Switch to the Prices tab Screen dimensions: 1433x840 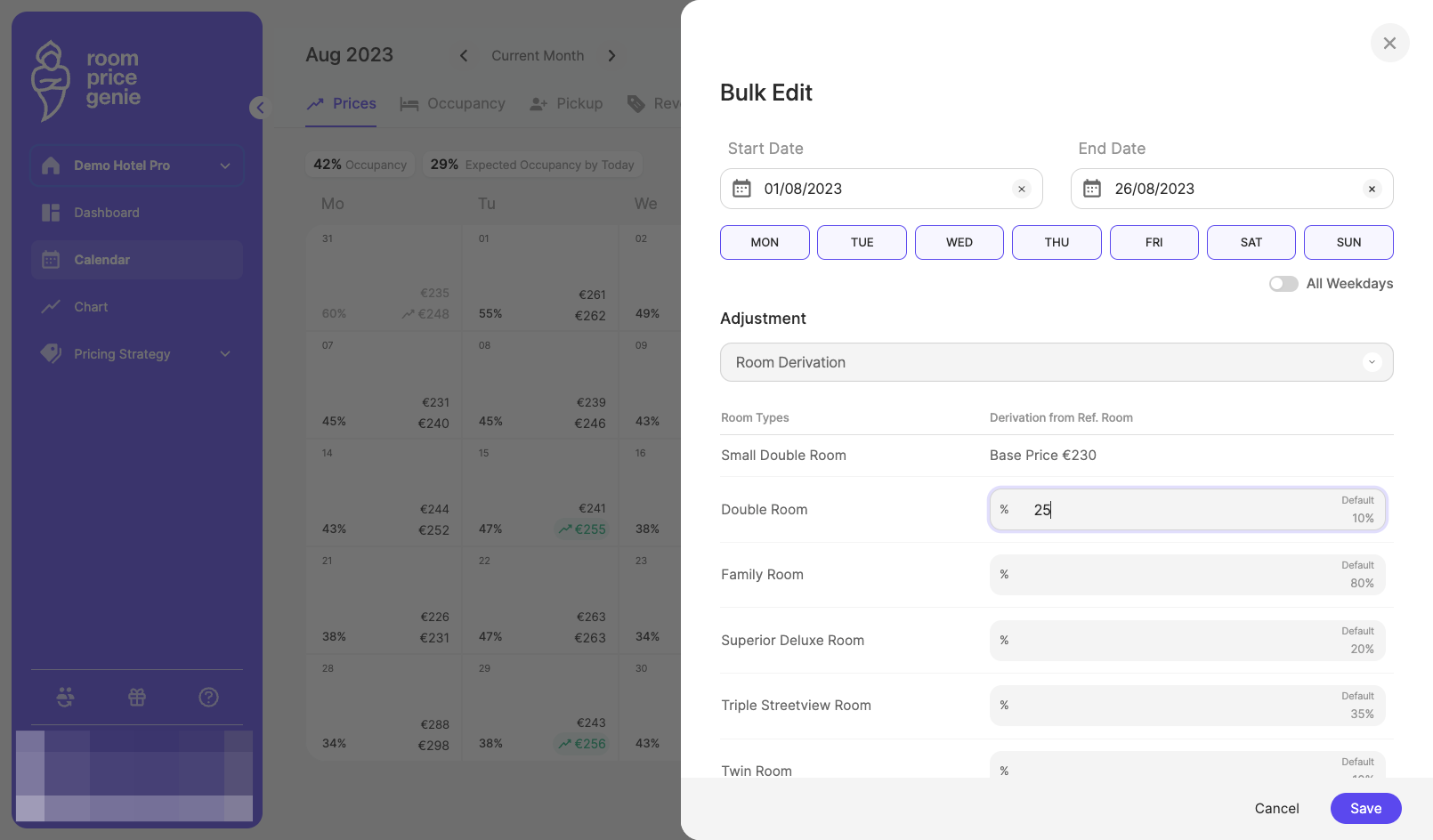(x=342, y=104)
